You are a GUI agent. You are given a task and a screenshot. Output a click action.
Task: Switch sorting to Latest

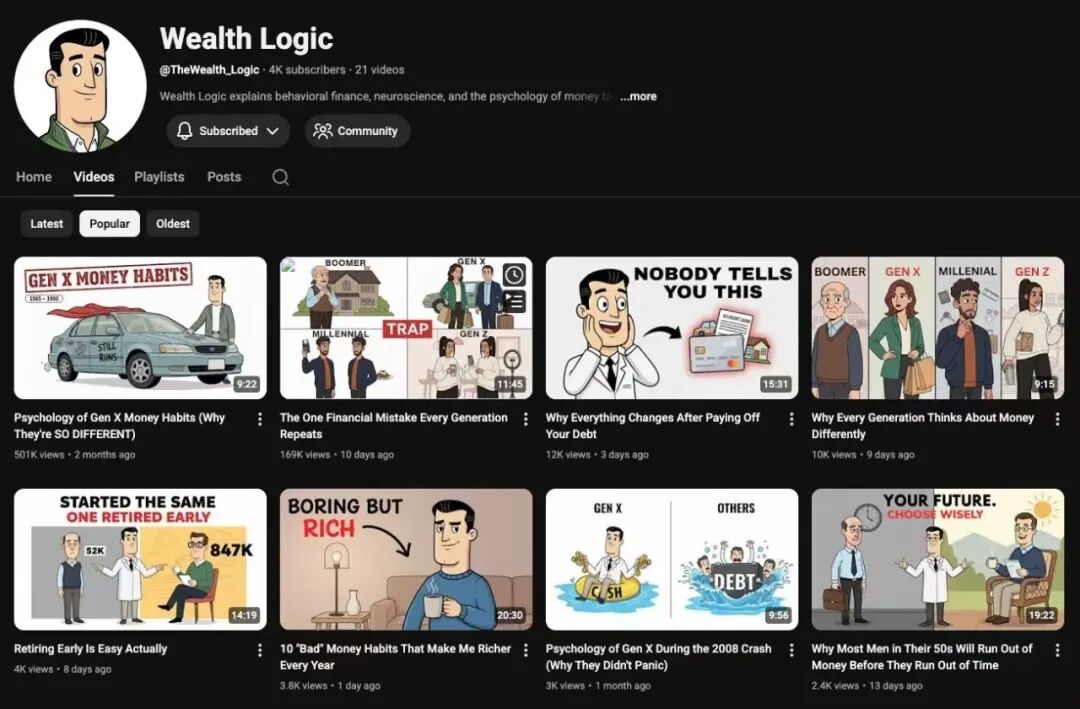click(x=46, y=223)
